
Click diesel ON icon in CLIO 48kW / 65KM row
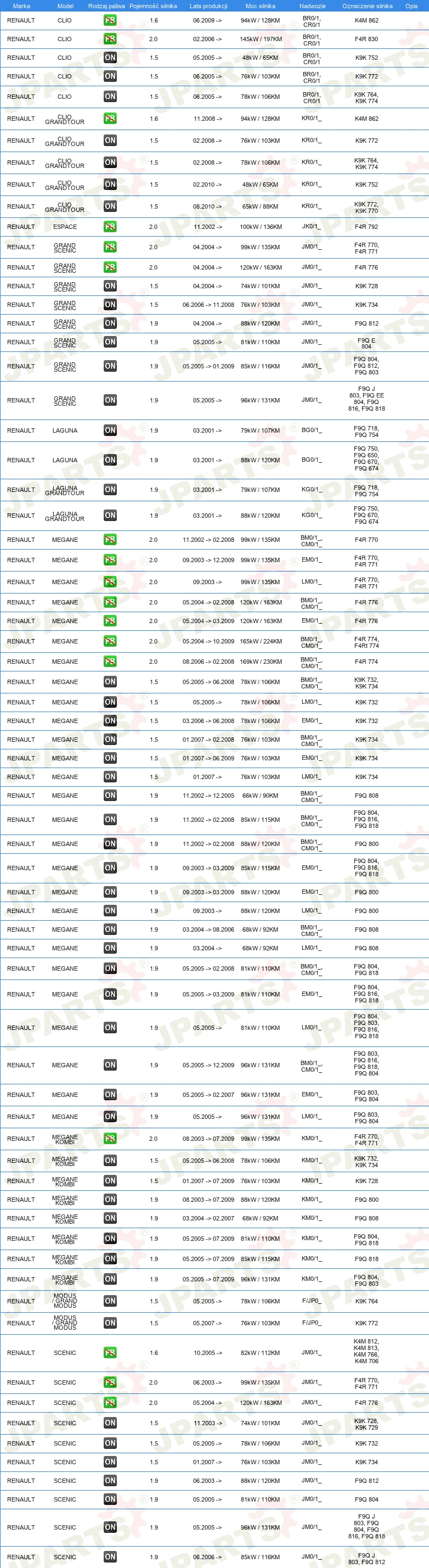coord(110,58)
